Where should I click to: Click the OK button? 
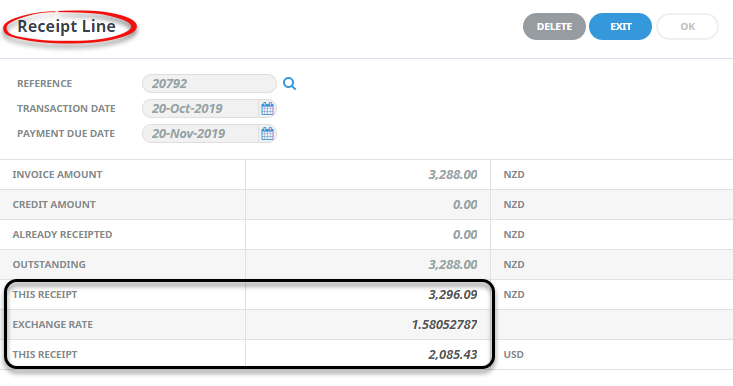tap(687, 27)
